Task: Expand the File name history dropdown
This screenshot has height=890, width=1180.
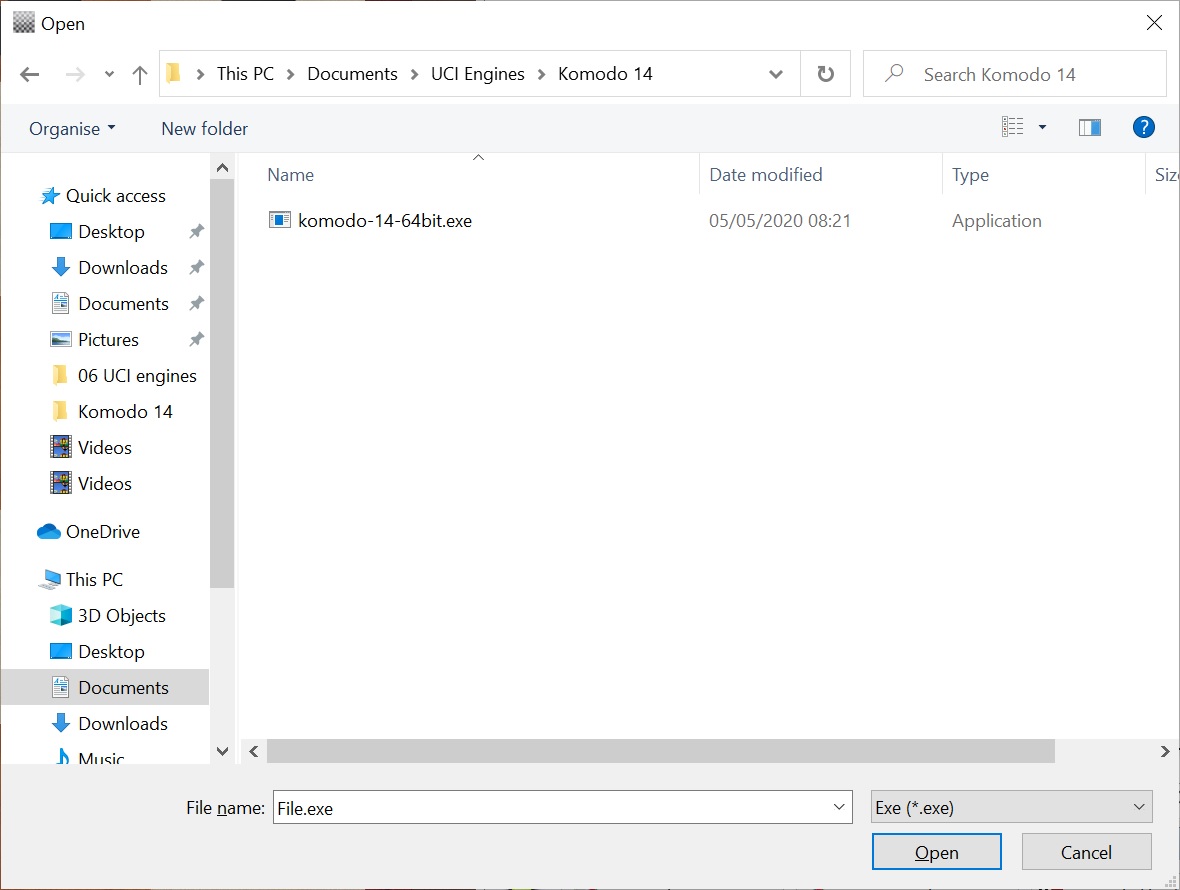Action: point(838,808)
